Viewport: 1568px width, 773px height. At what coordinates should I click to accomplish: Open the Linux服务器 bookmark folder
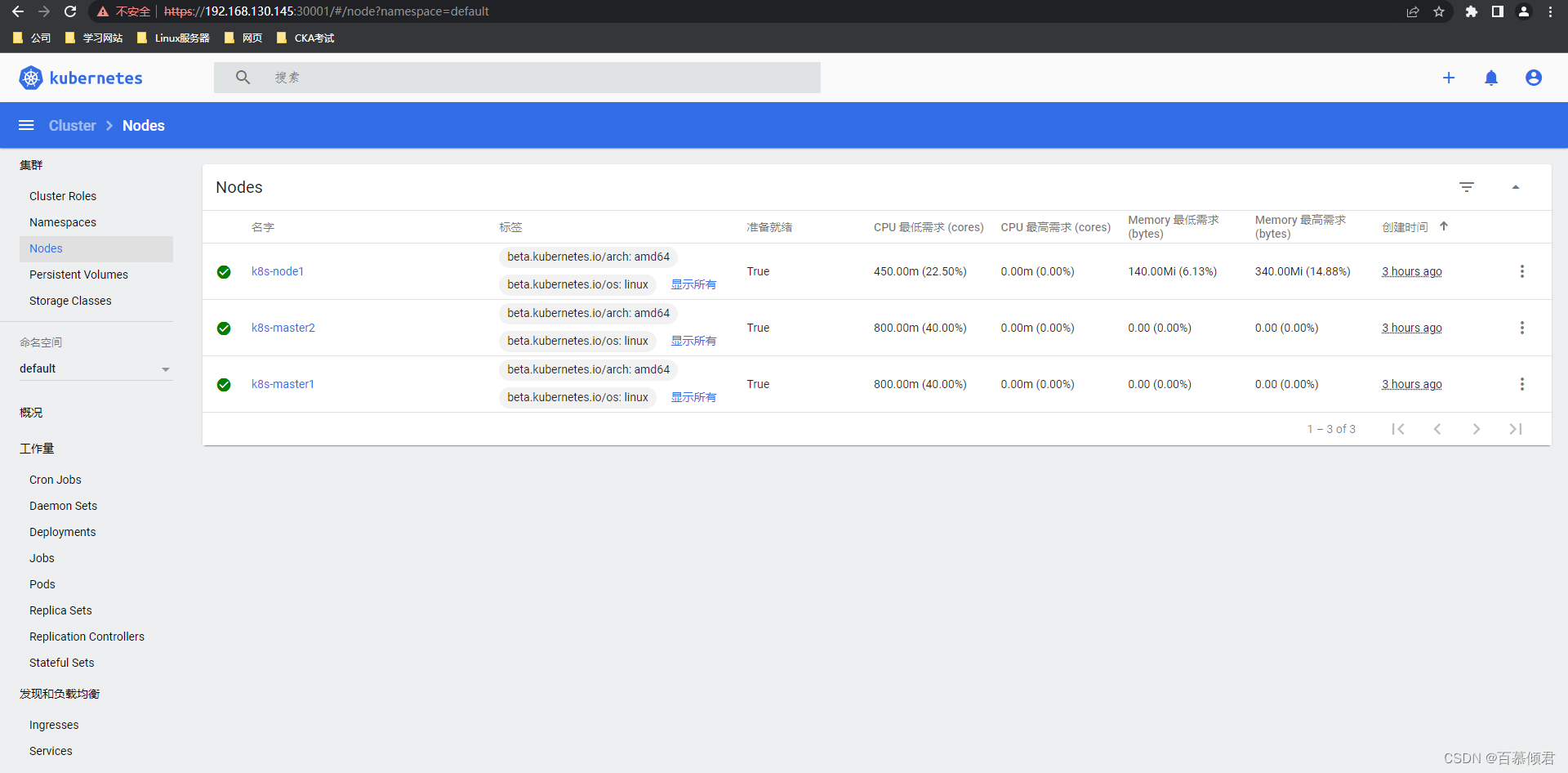tap(173, 38)
